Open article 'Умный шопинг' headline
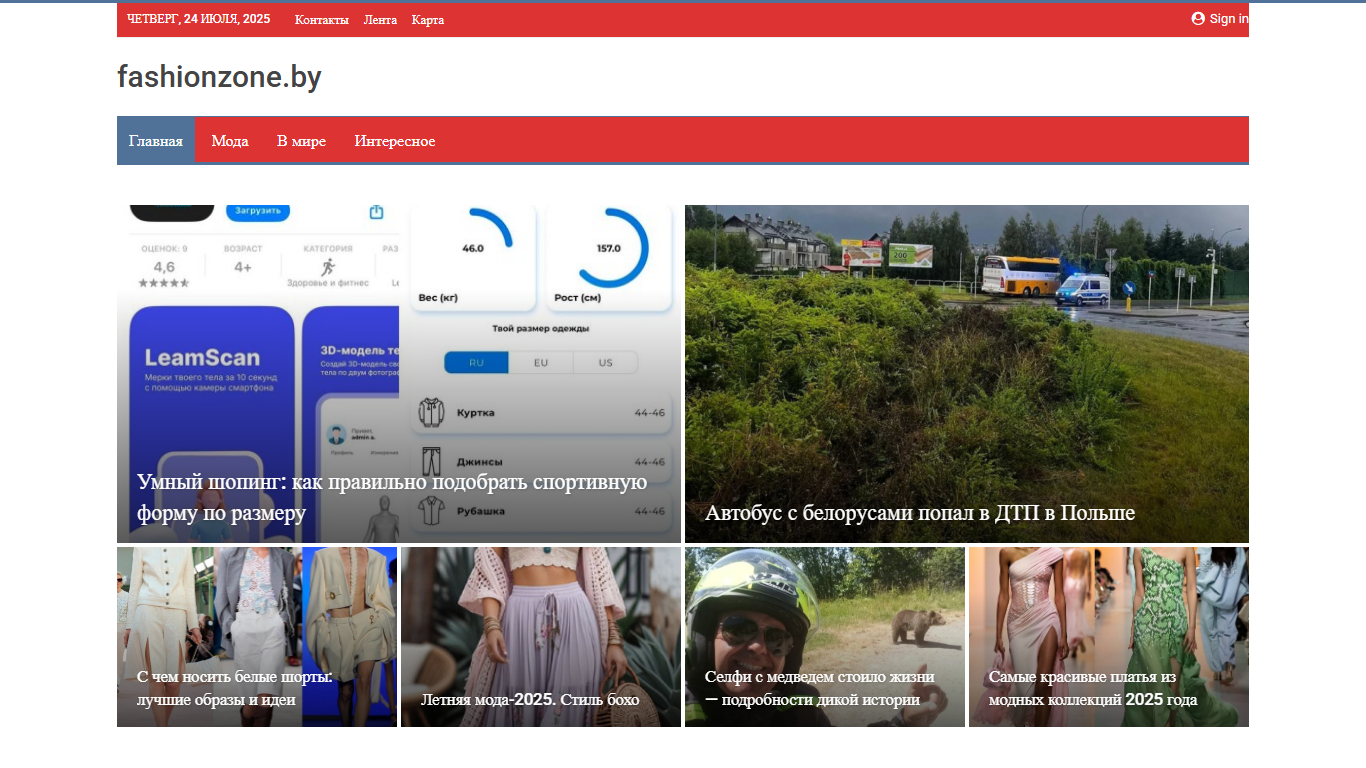The height and width of the screenshot is (768, 1366). pos(392,497)
